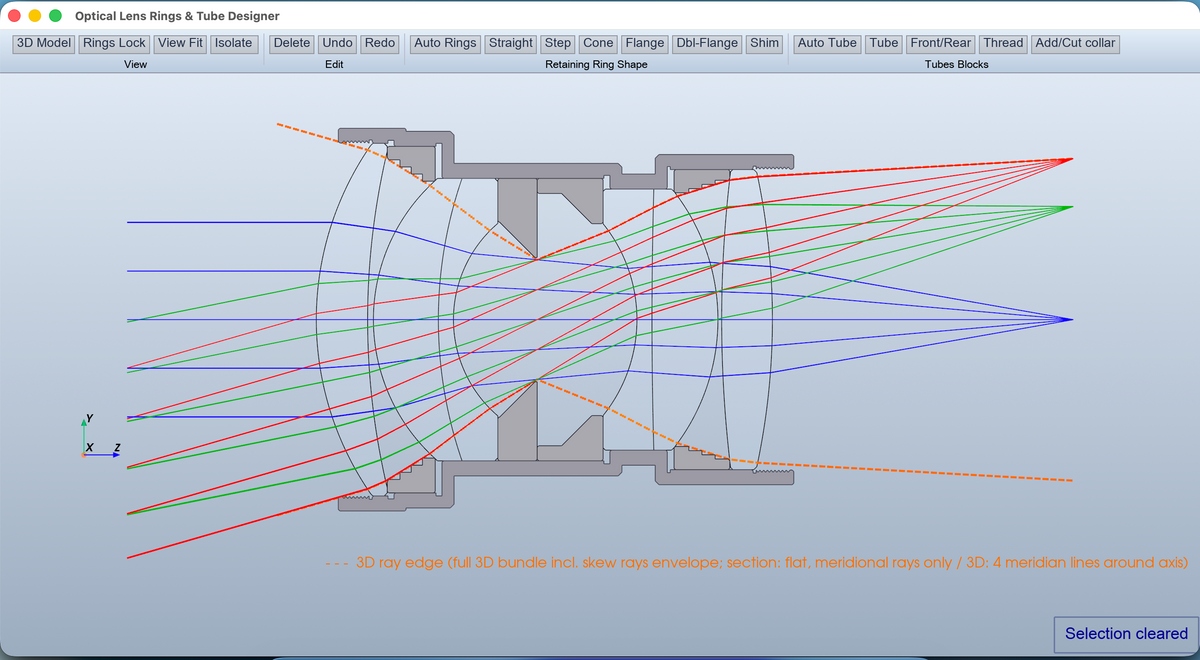
Task: Click the rear threaded barrel section at top
Action: 724,161
